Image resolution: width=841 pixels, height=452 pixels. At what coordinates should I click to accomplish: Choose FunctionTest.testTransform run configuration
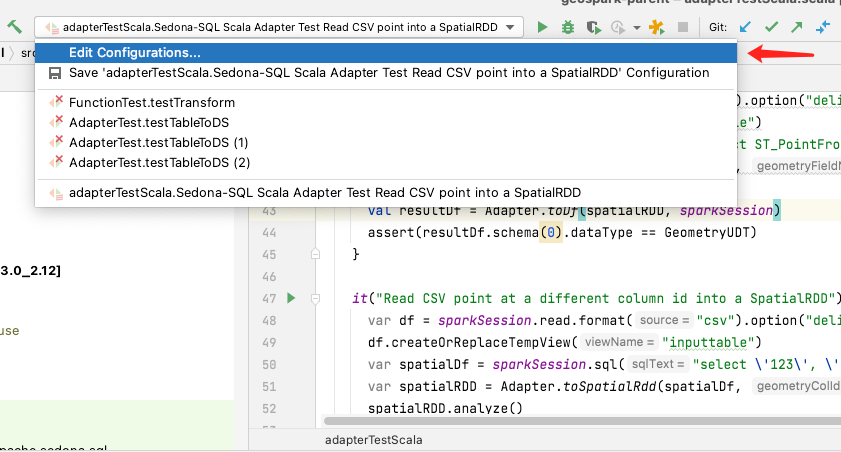point(151,102)
